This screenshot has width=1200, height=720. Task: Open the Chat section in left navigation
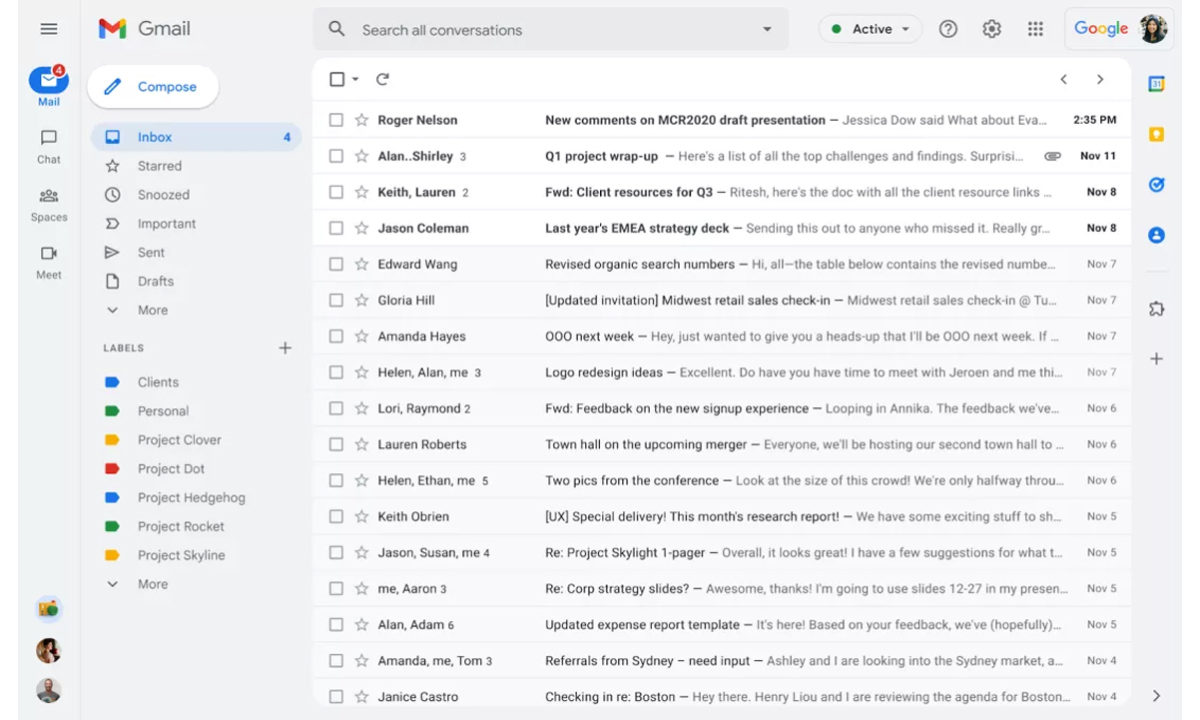47,144
